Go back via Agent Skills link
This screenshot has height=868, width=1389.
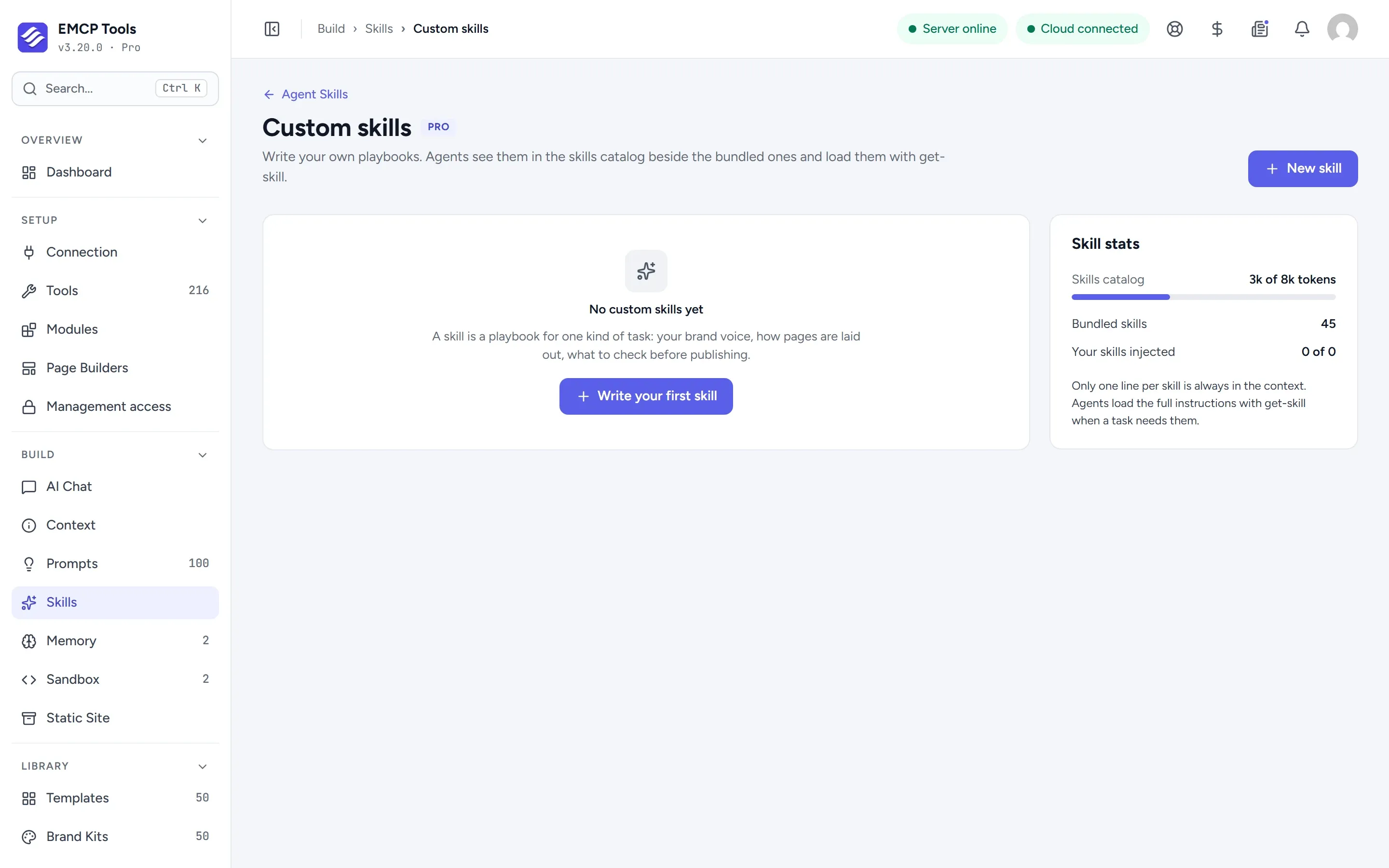pos(305,94)
